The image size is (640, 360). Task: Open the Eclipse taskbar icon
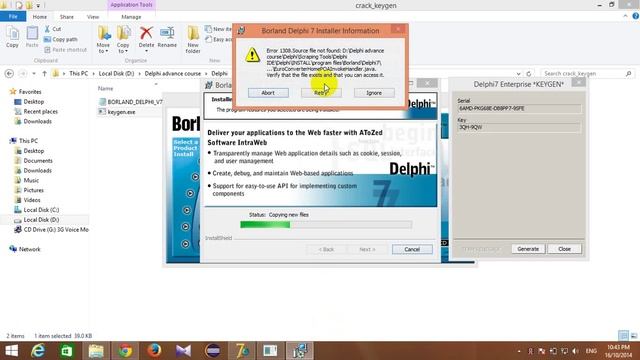(213, 351)
